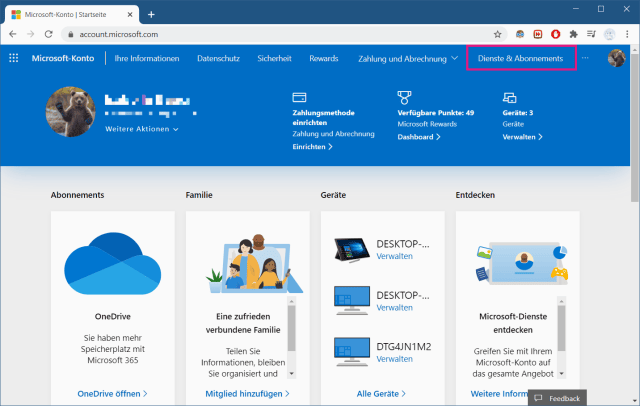Open the Chrome three-dot menu
The width and height of the screenshot is (640, 406).
[627, 34]
